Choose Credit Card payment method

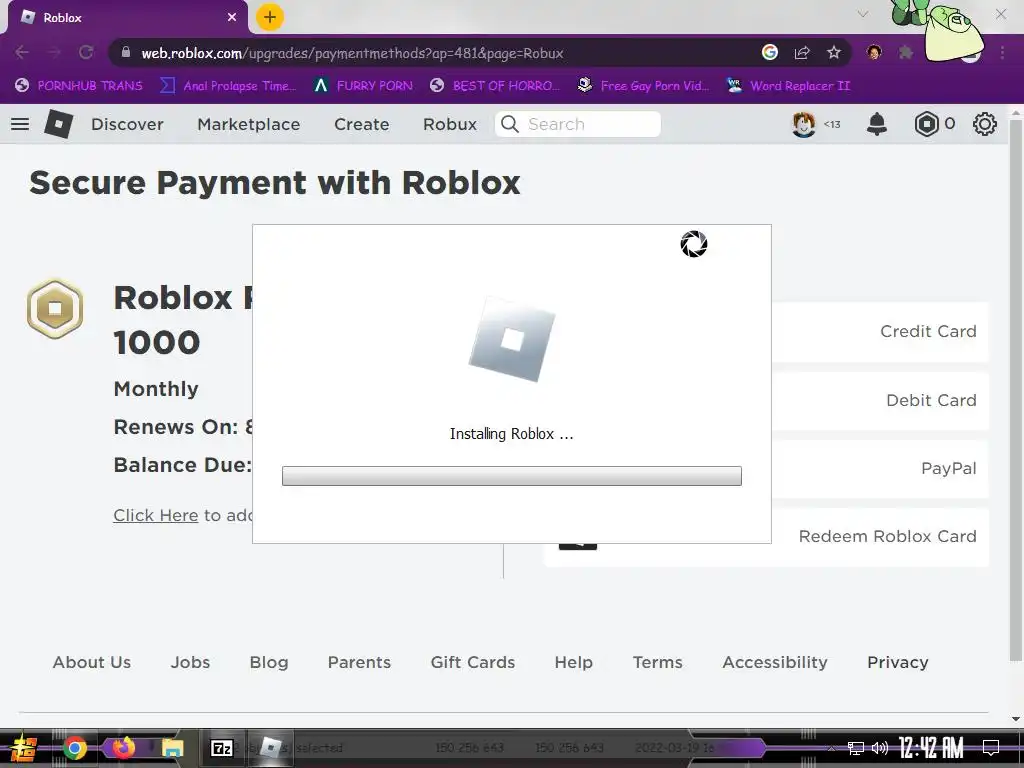pos(880,331)
